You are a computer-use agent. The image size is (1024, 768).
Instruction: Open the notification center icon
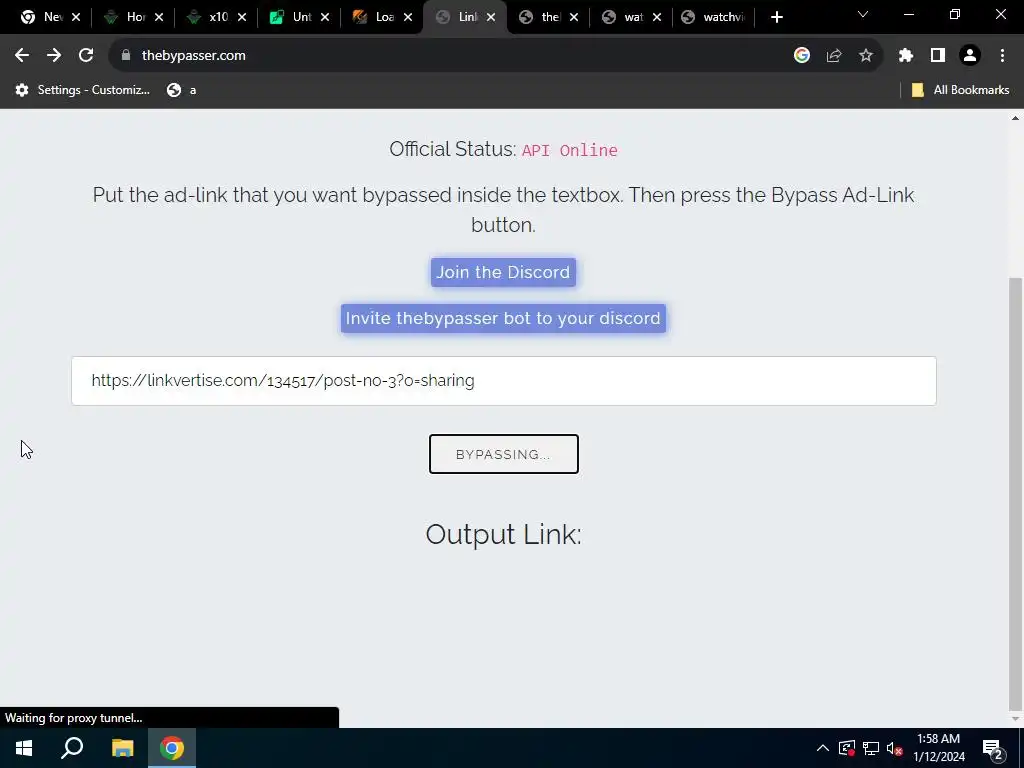993,749
